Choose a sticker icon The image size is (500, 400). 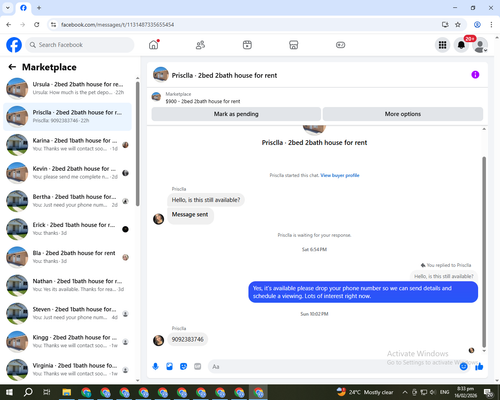coord(183,367)
